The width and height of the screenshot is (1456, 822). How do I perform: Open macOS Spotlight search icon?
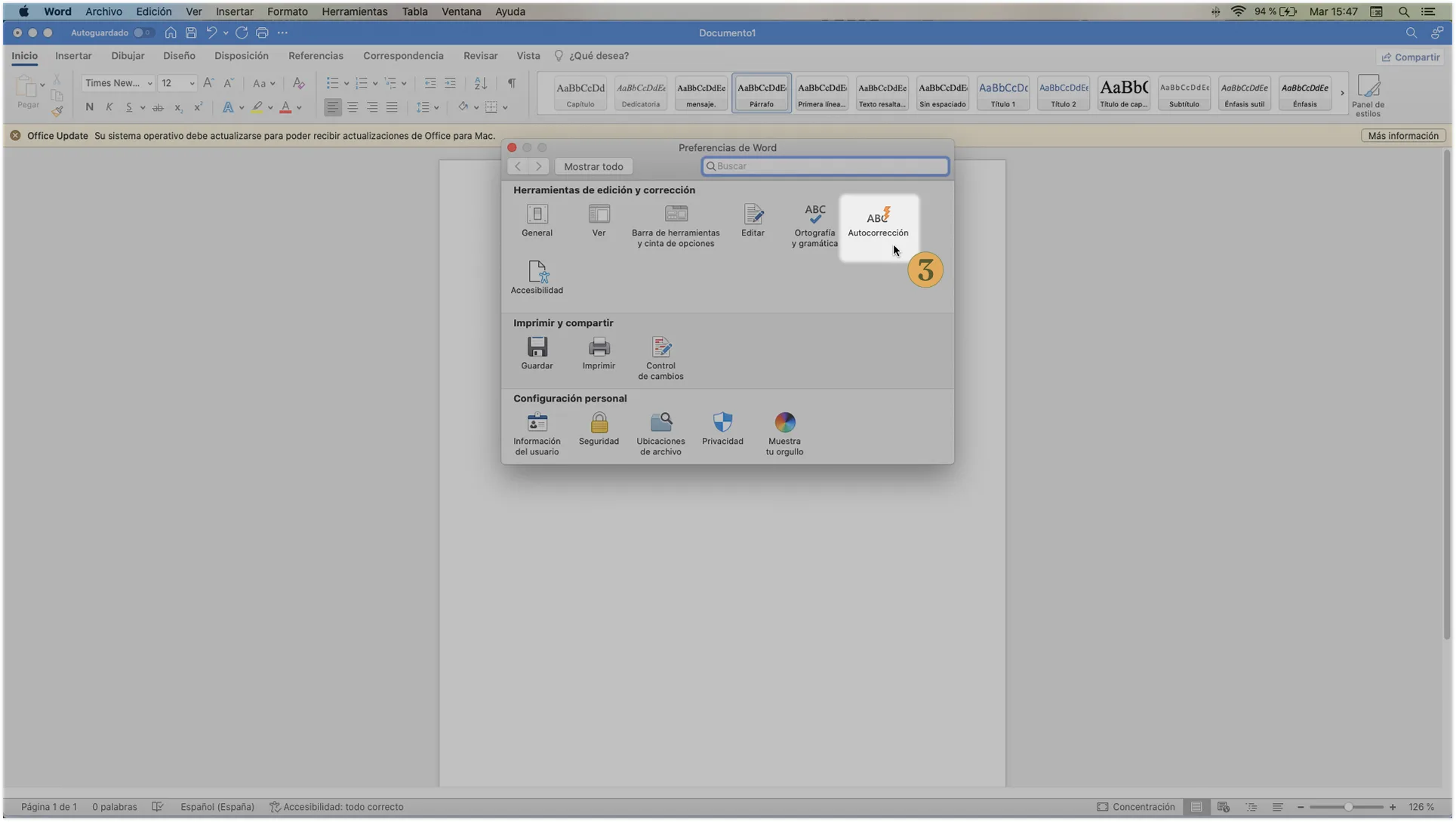click(1404, 11)
